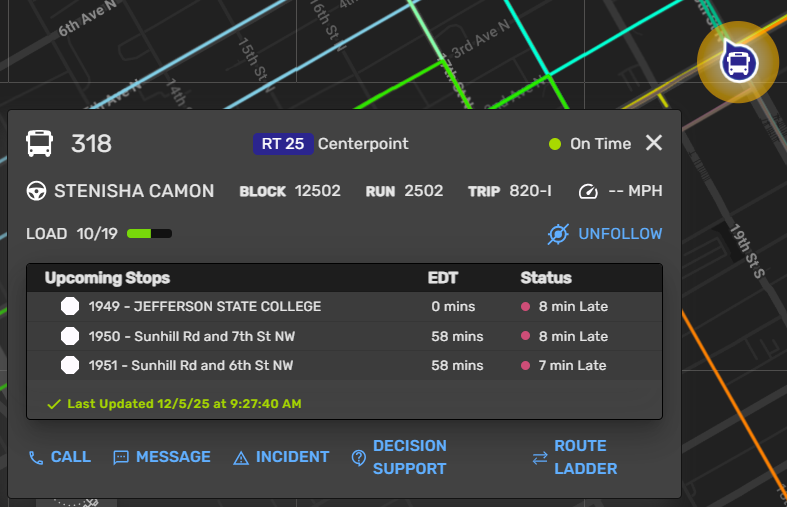Click the incident warning triangle icon
Viewport: 787px width, 507px height.
point(240,458)
